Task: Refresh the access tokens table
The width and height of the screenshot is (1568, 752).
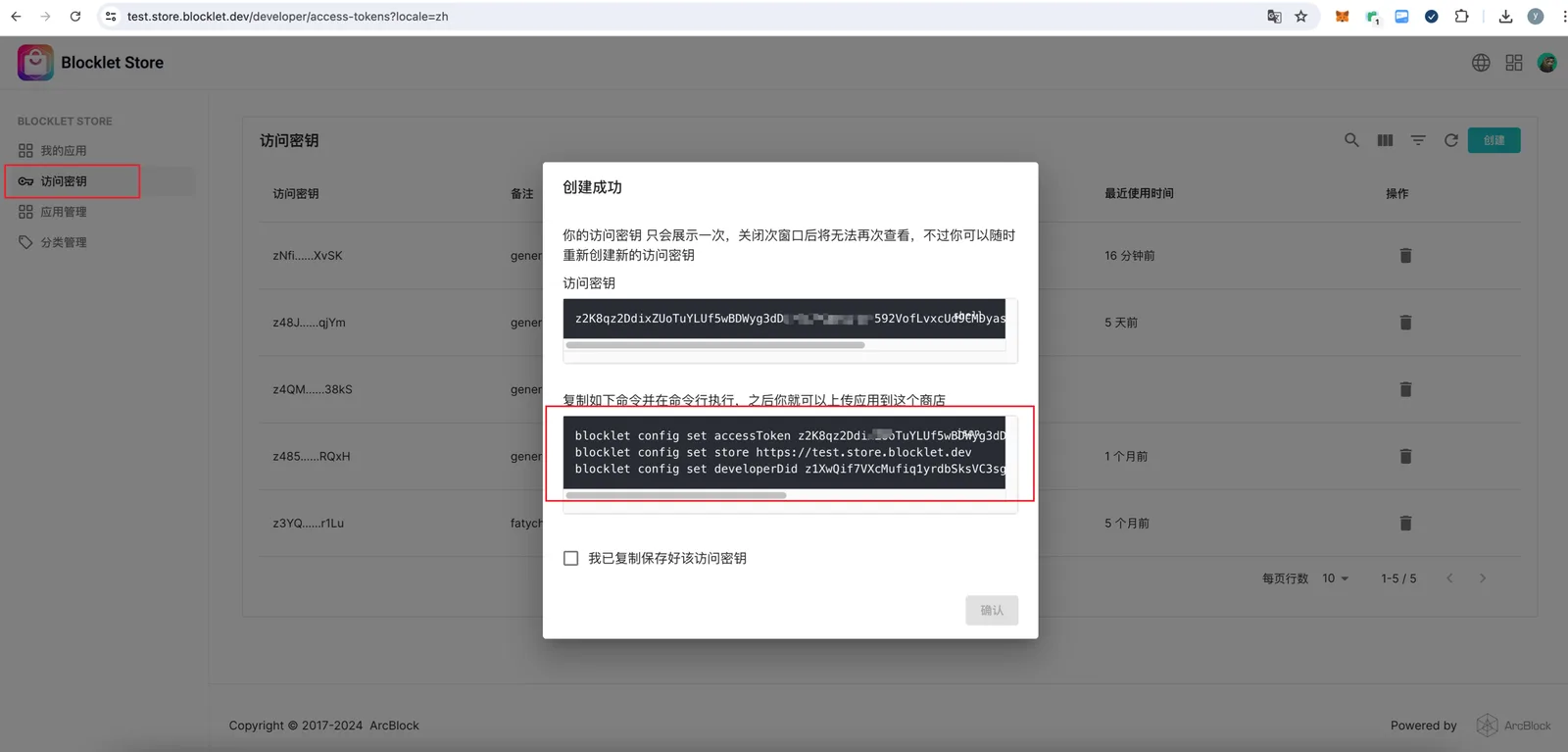Action: click(x=1451, y=140)
